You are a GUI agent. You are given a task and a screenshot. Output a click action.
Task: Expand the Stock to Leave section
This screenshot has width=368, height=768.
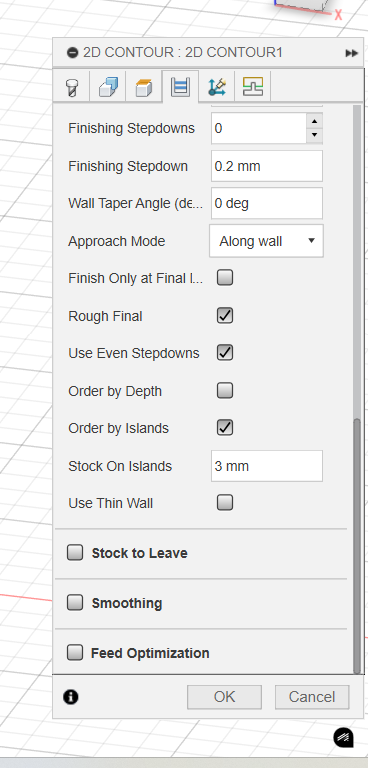point(75,553)
